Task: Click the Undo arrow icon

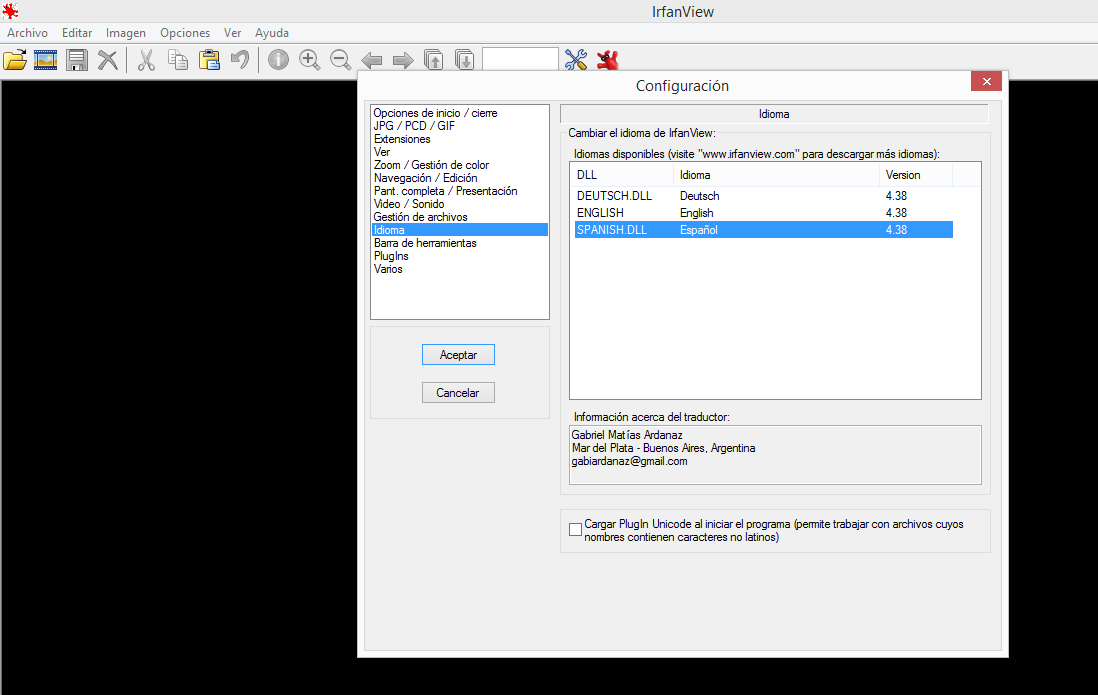Action: (239, 60)
